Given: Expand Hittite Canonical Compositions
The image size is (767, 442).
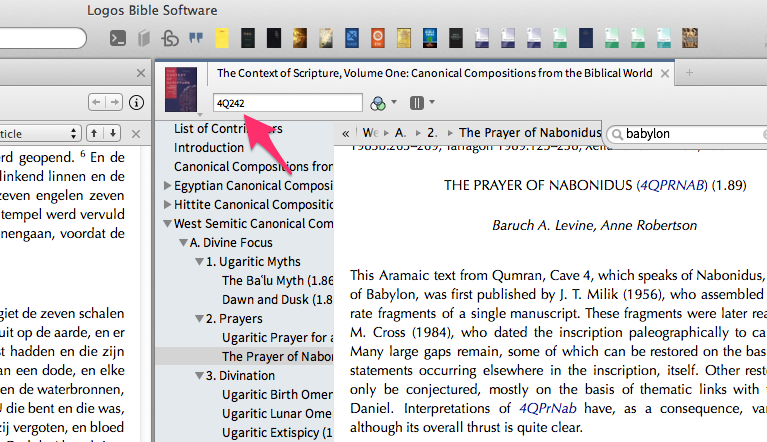Looking at the screenshot, I should coord(167,204).
